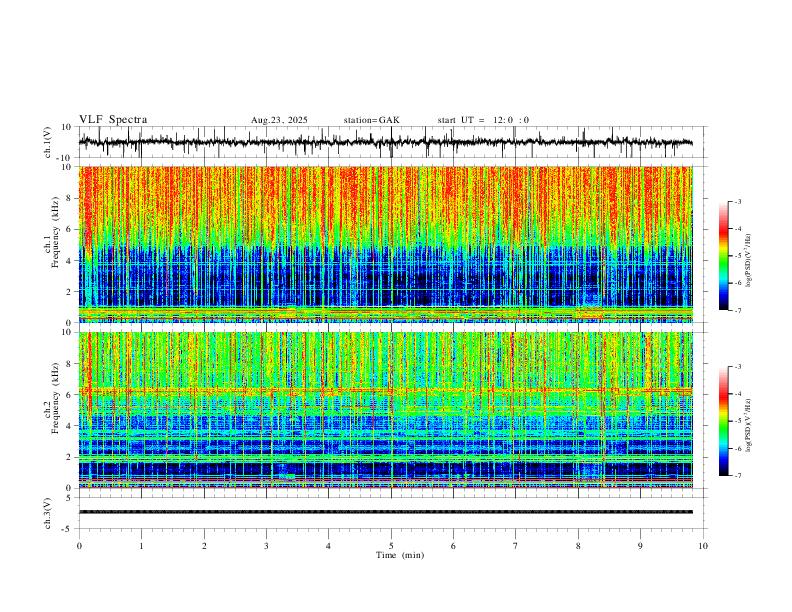The height and width of the screenshot is (612, 792).
Task: Select the date label "Aug.23, 2025"
Action: tap(279, 120)
